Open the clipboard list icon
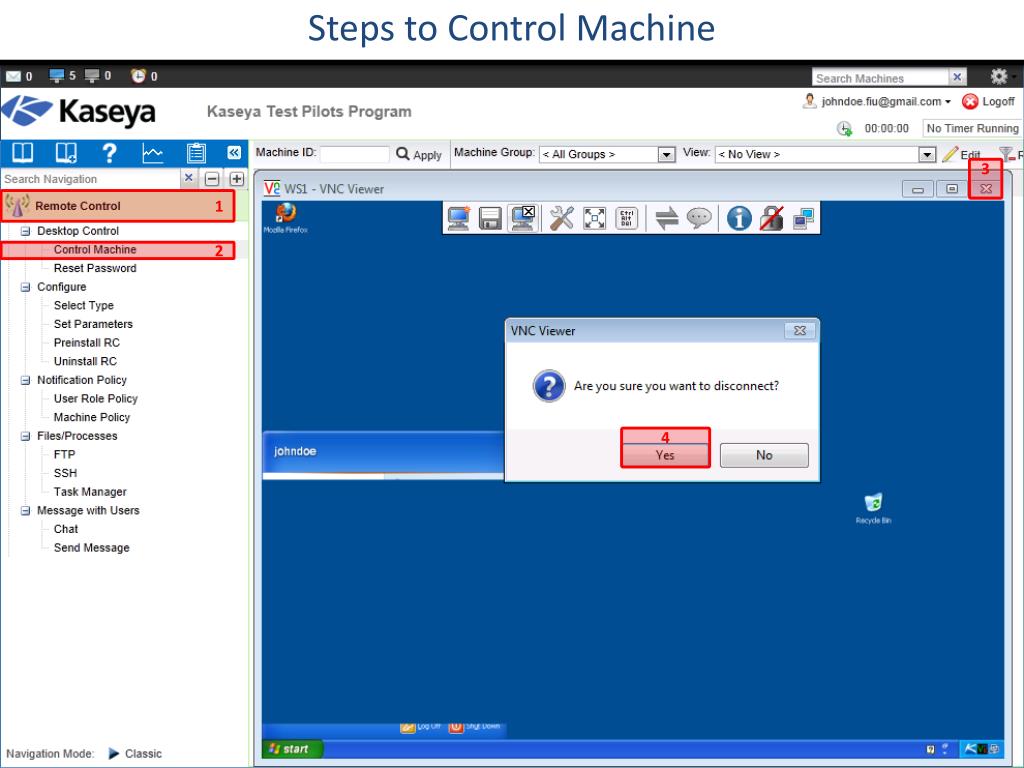 tap(196, 153)
